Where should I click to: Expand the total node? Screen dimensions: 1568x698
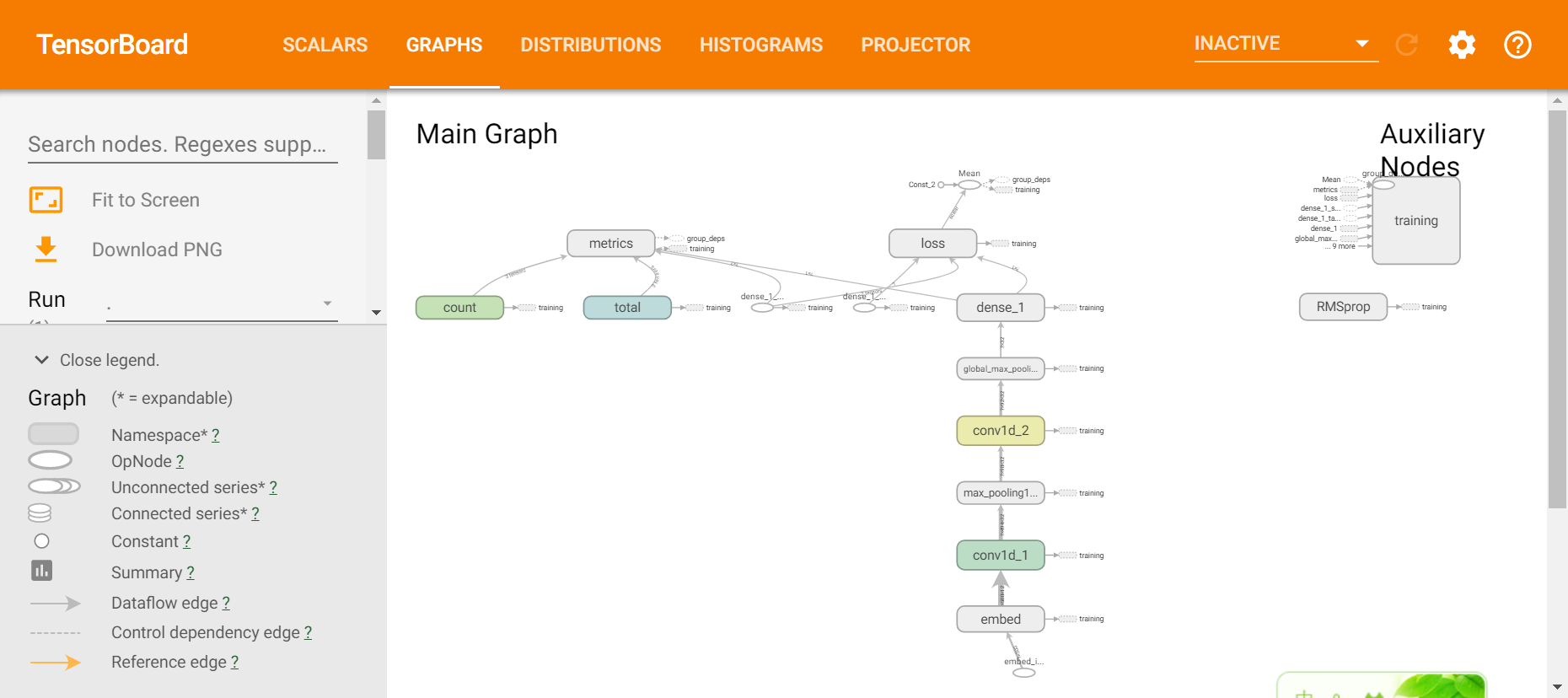click(627, 308)
